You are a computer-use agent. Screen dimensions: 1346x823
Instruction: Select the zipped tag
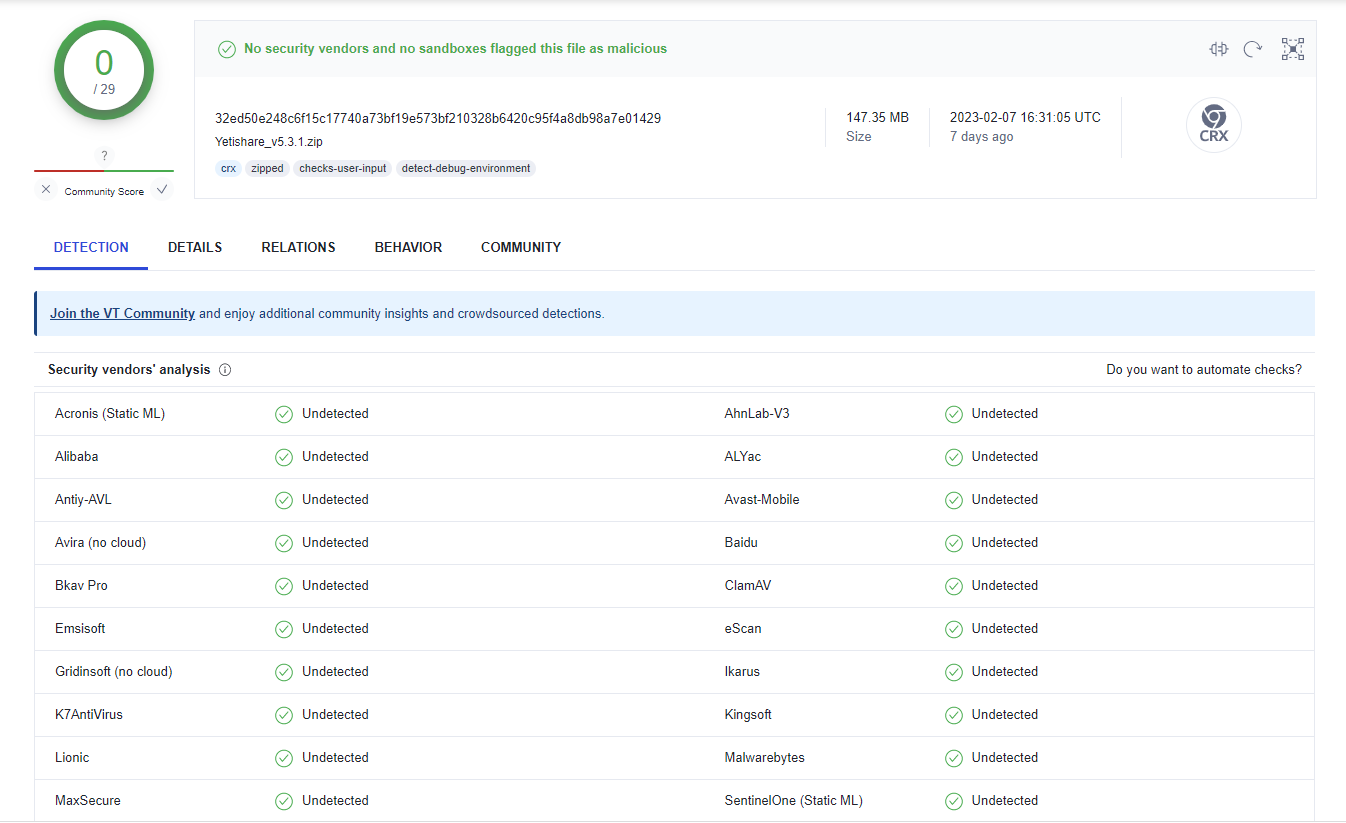[267, 168]
